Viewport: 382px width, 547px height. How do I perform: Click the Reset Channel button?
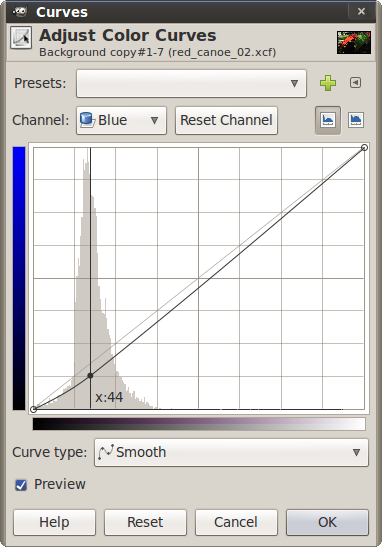(226, 120)
